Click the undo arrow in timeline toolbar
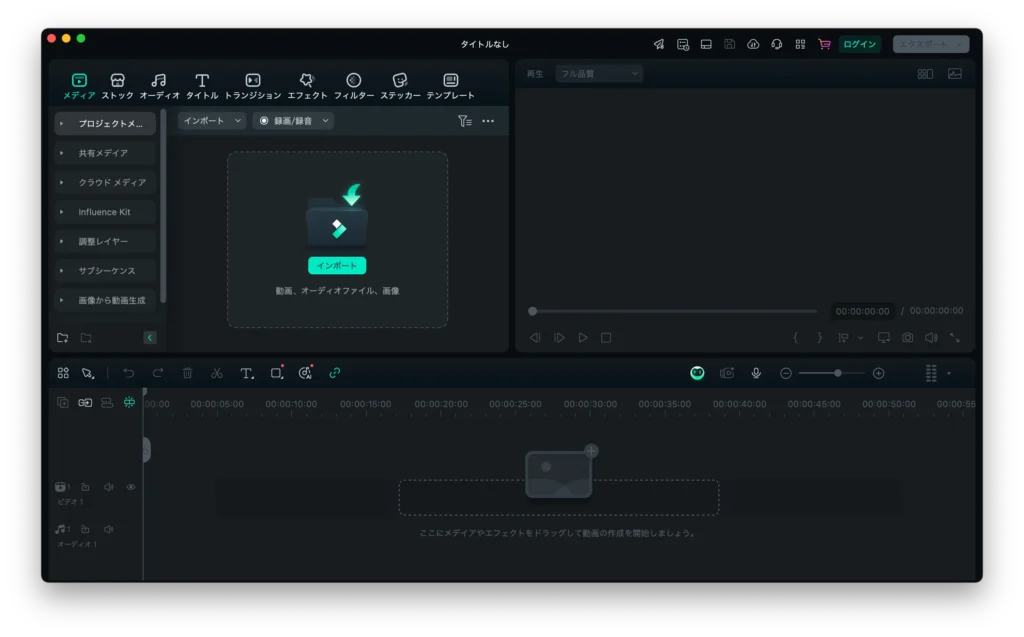1024x637 pixels. pyautogui.click(x=128, y=373)
